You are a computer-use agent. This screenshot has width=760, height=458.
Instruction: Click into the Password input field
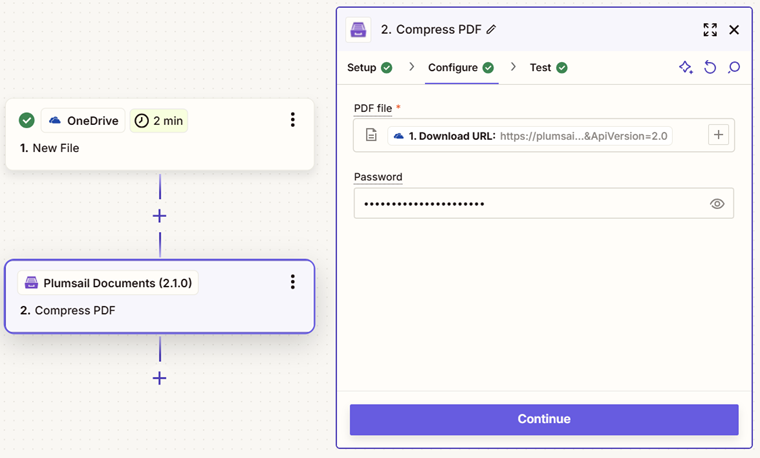[543, 204]
